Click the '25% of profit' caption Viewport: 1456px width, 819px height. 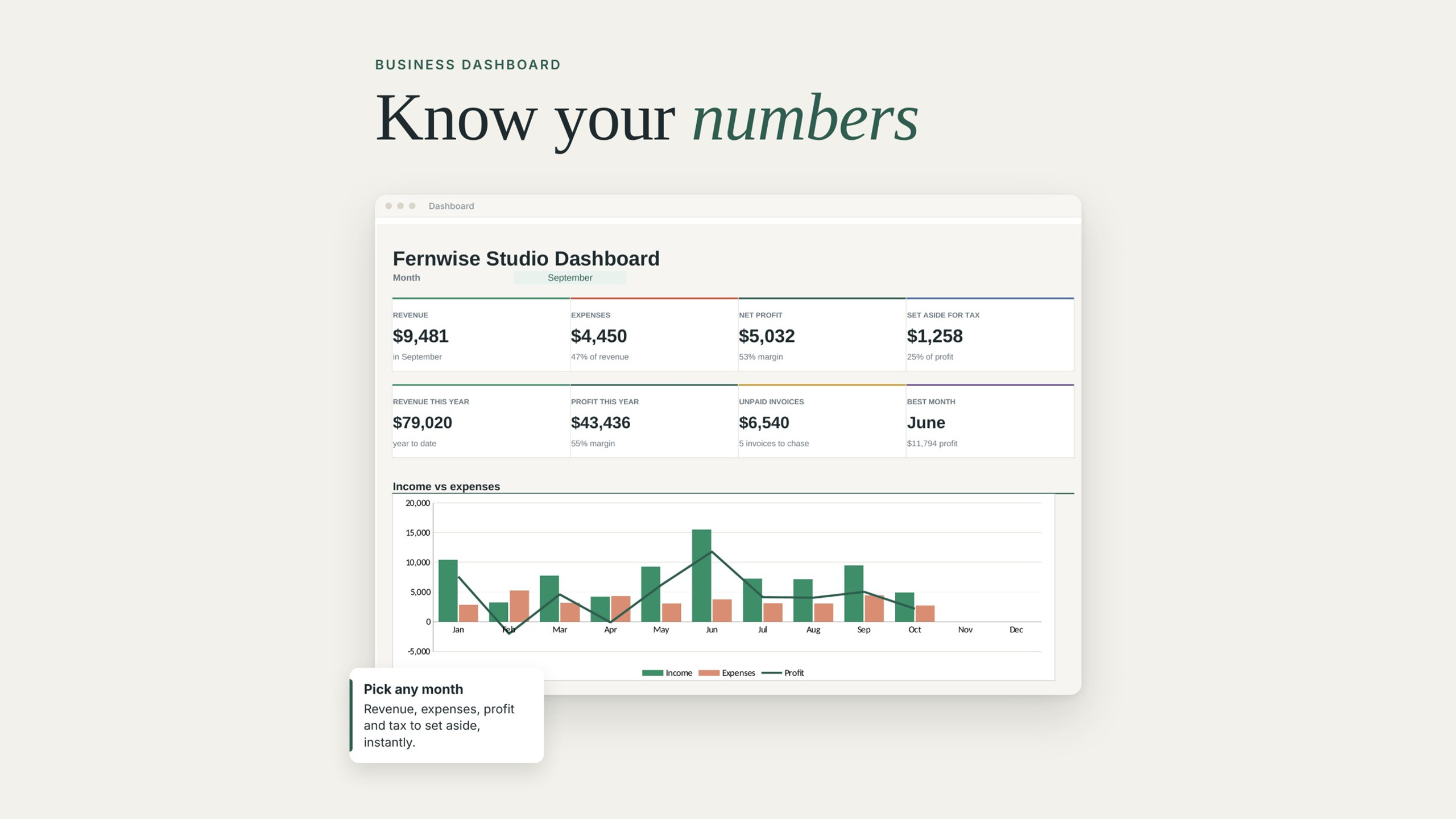[930, 357]
